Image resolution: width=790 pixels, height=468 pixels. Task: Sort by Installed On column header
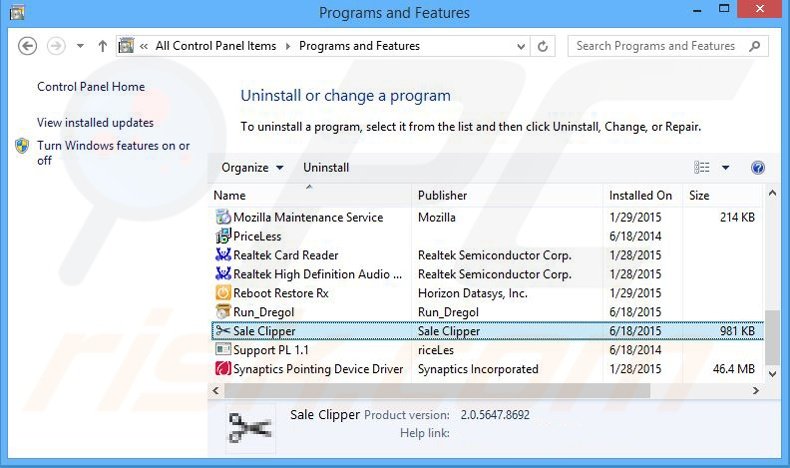[x=643, y=195]
